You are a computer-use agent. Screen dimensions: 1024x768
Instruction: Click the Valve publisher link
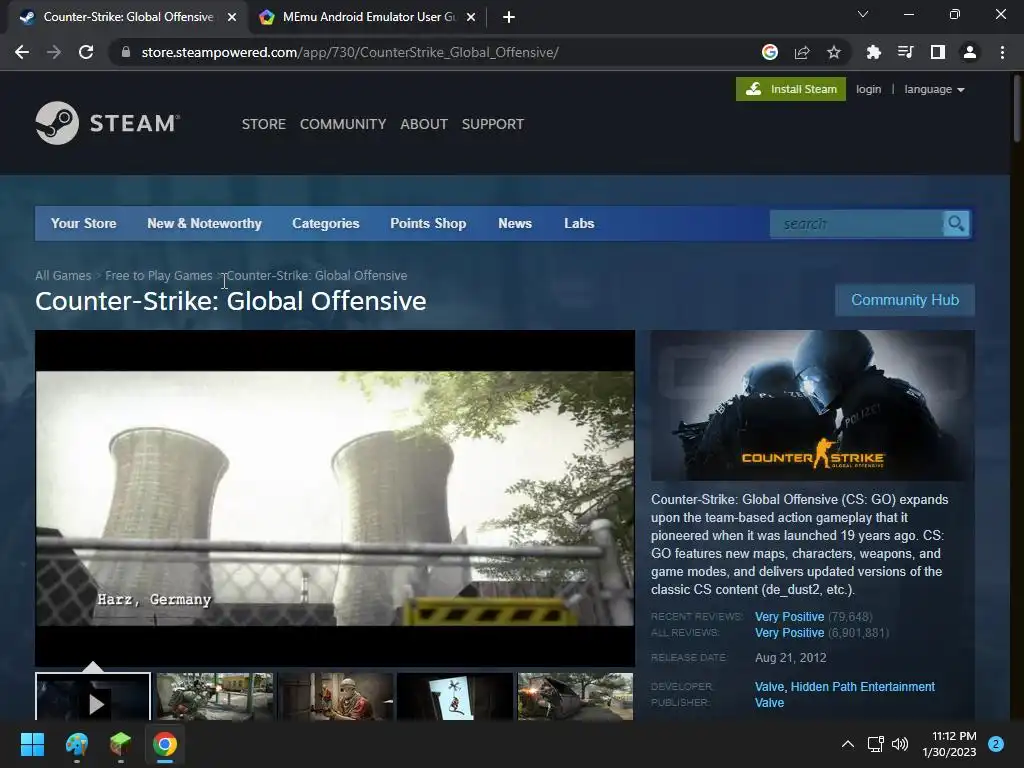click(x=769, y=703)
